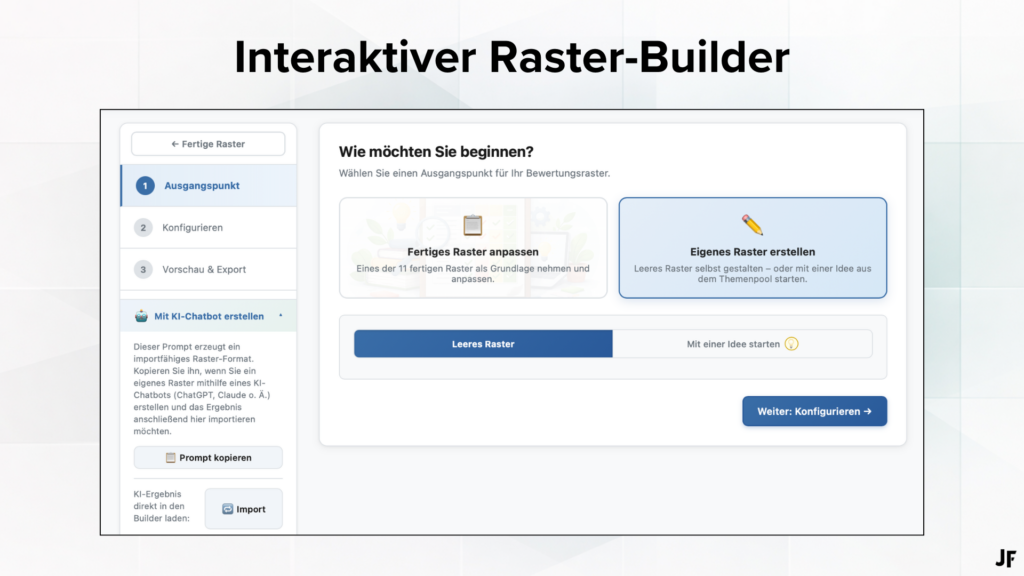Click the small arrow beside Mit KI-Chatbot erstellen
The image size is (1024, 576).
coord(280,315)
